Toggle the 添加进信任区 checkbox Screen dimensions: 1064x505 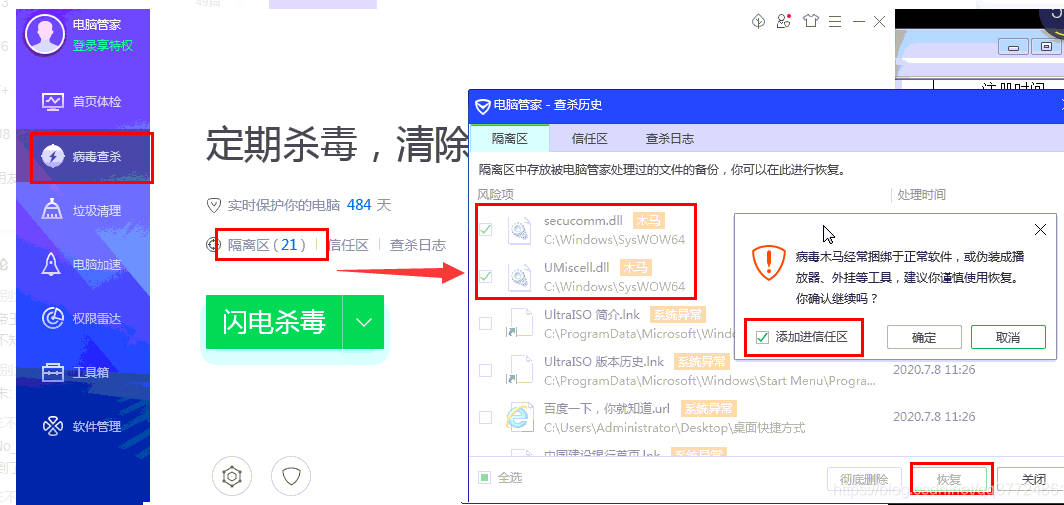(762, 337)
